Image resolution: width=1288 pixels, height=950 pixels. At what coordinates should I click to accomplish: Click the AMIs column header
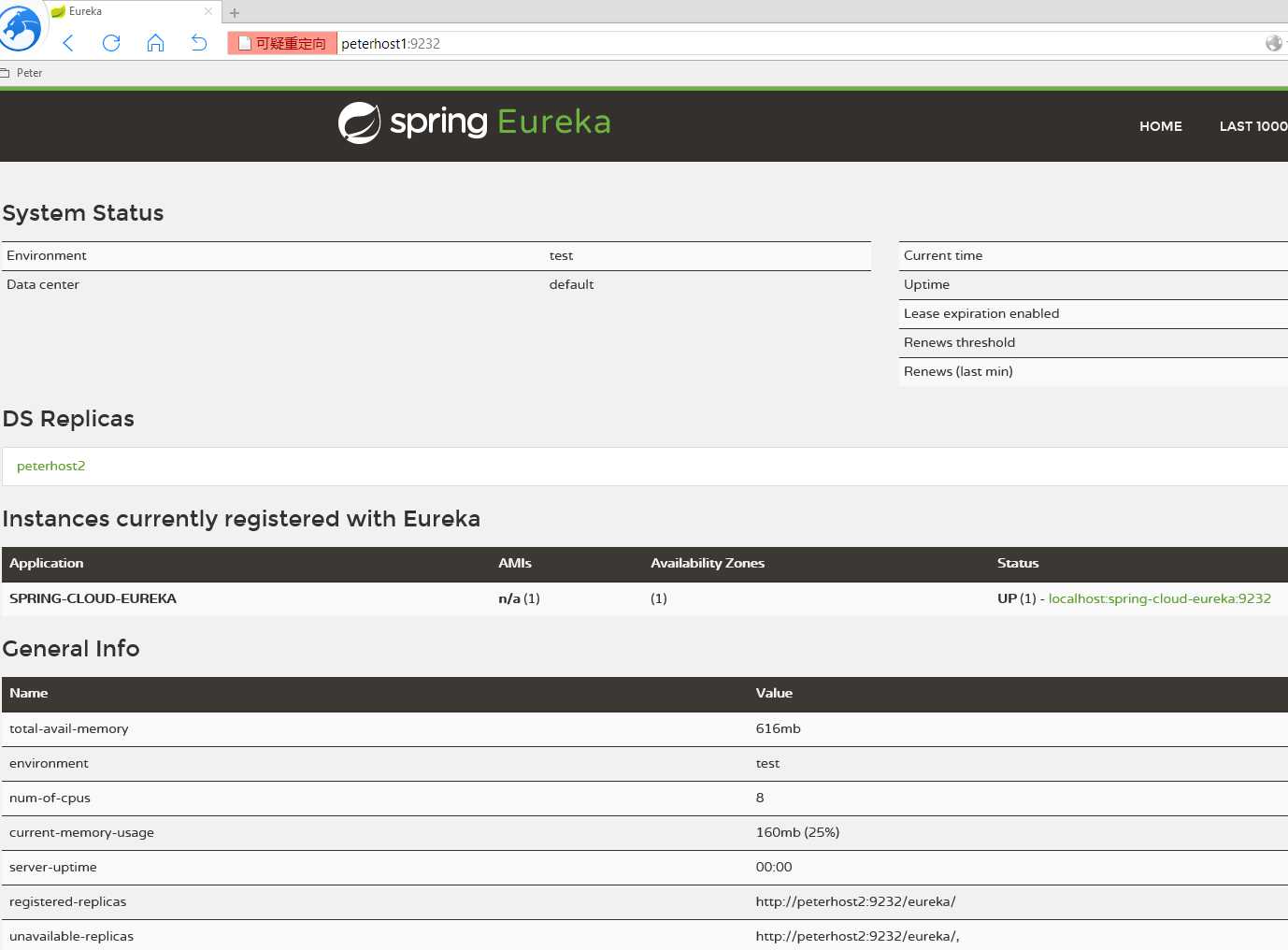point(515,563)
